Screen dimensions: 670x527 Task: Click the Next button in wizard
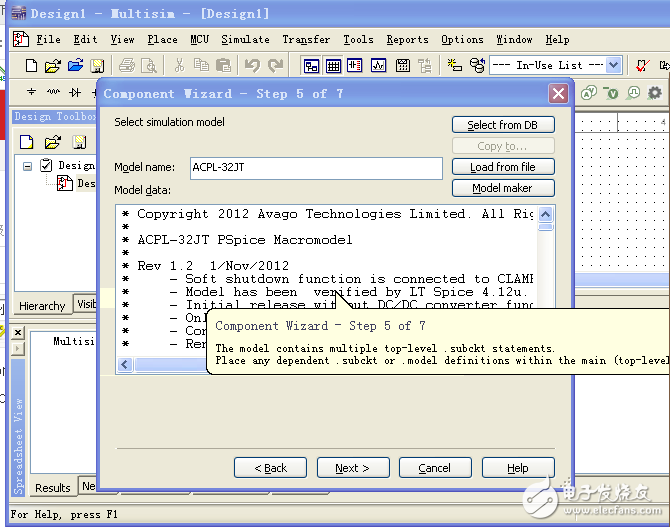tap(353, 468)
